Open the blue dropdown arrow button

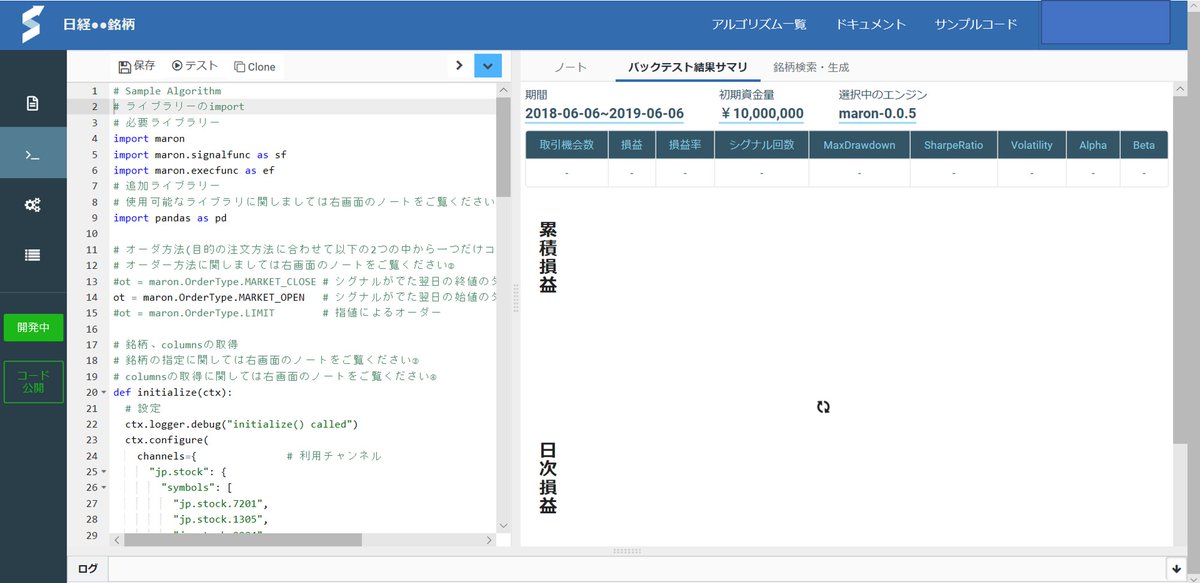(487, 66)
